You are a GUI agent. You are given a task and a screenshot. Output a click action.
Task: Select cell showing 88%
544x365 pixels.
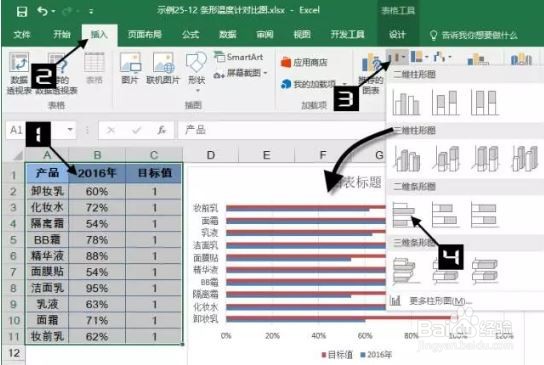click(97, 256)
